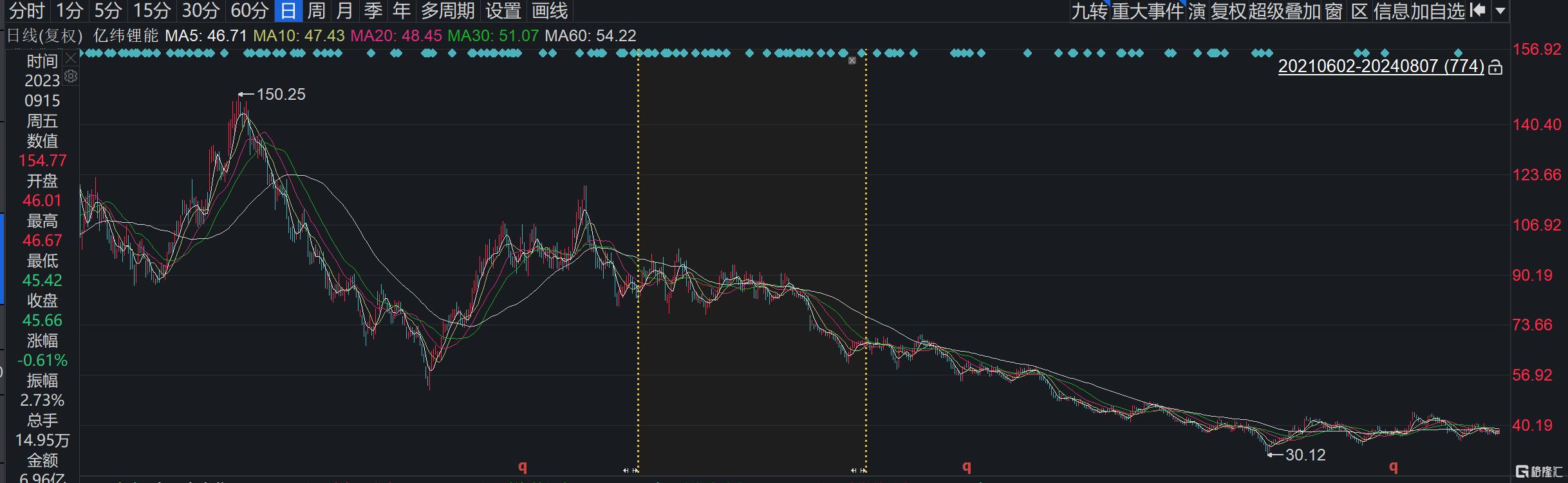1568x483 pixels.
Task: Click the MA10: 47.43 indicator label
Action: [299, 35]
